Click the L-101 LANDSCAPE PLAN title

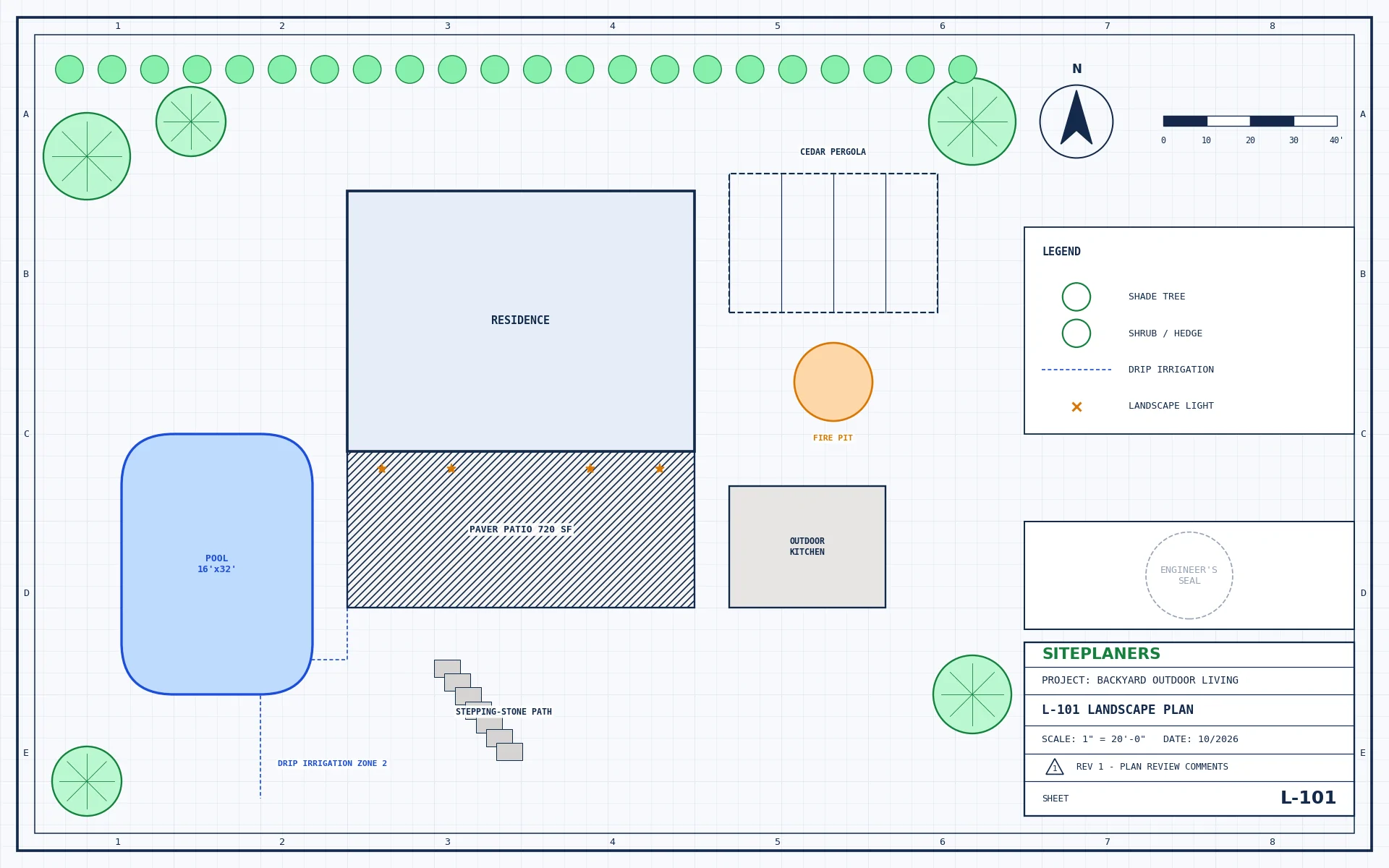pyautogui.click(x=1118, y=710)
